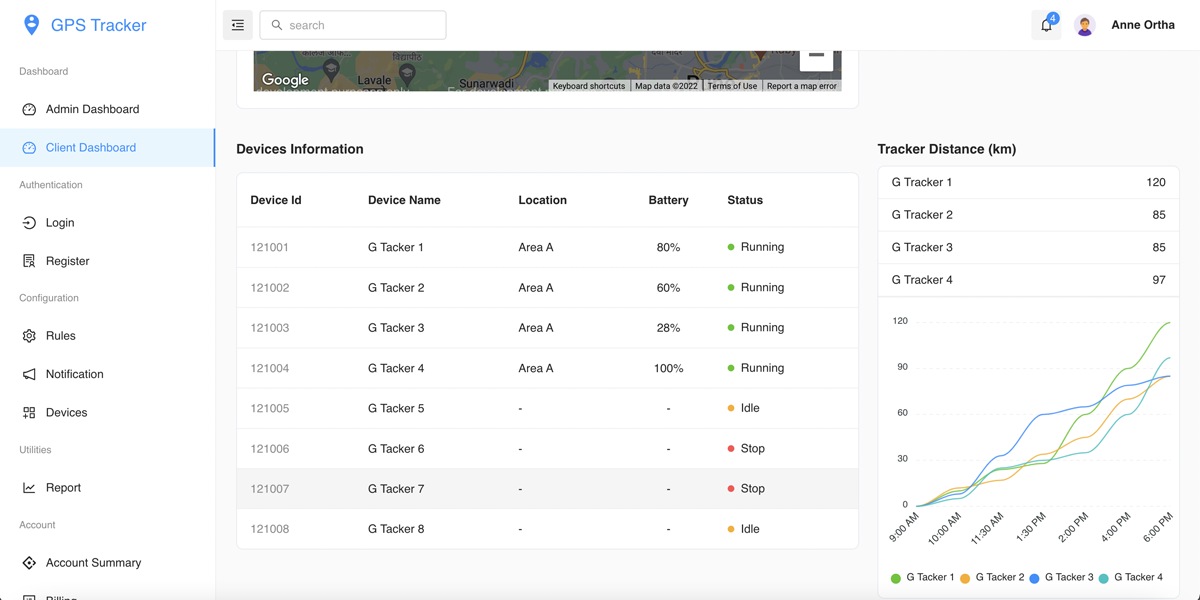Click the Google logo on the map
Image resolution: width=1200 pixels, height=600 pixels.
(x=285, y=80)
